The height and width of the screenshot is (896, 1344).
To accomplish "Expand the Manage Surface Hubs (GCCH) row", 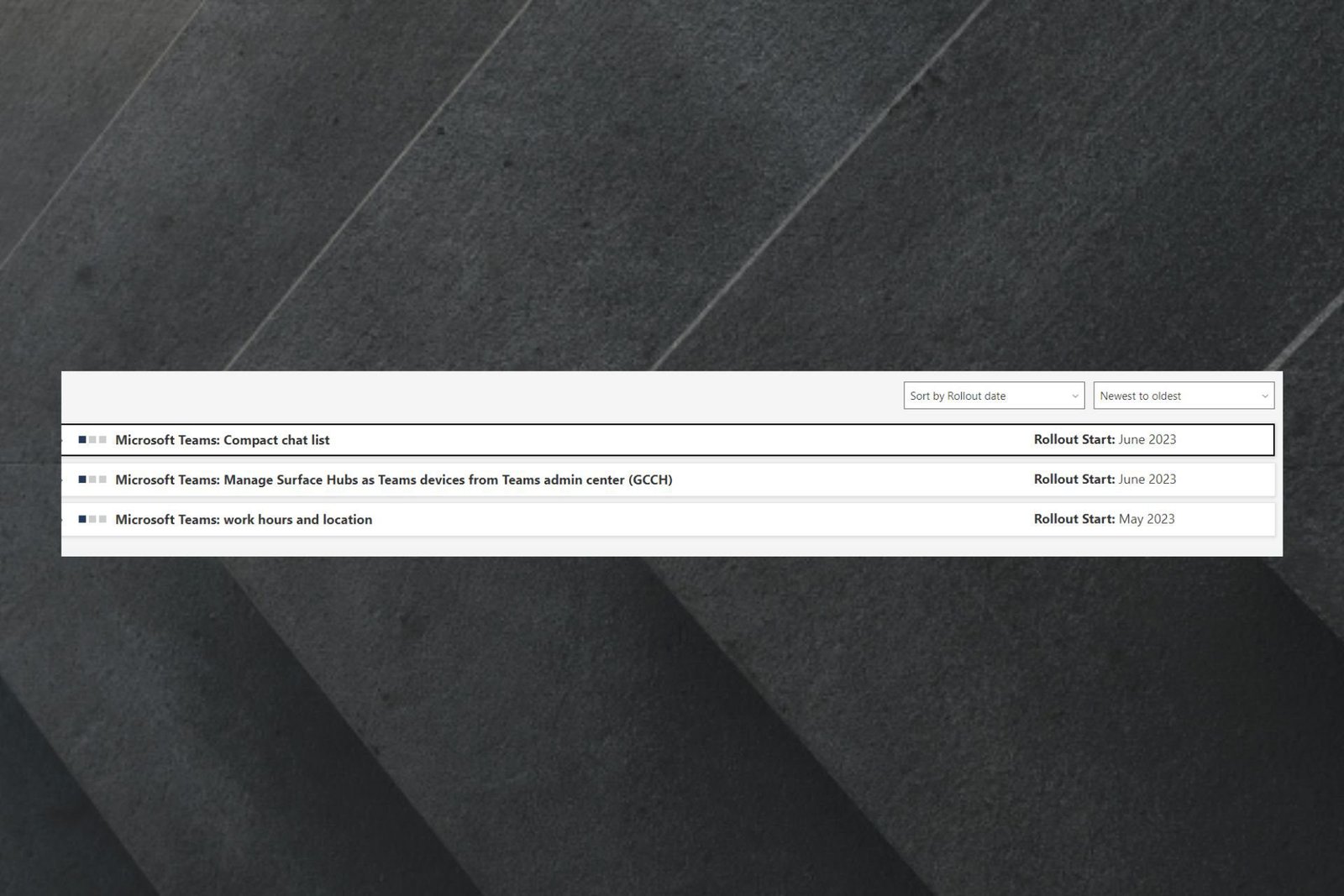I will click(668, 479).
